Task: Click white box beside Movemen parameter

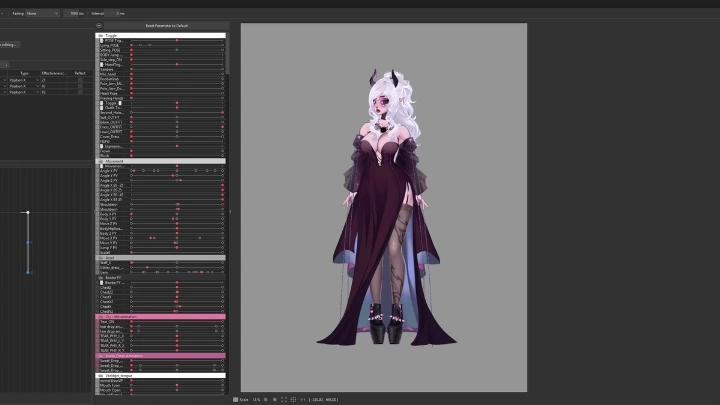Action: (101, 166)
